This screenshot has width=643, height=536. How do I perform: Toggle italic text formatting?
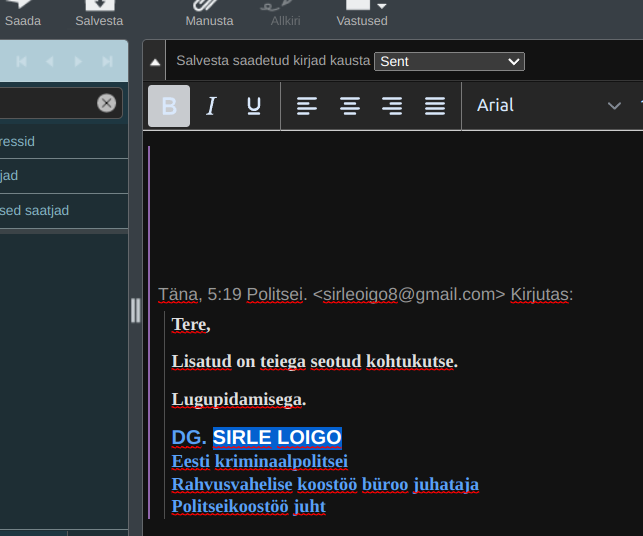[211, 106]
